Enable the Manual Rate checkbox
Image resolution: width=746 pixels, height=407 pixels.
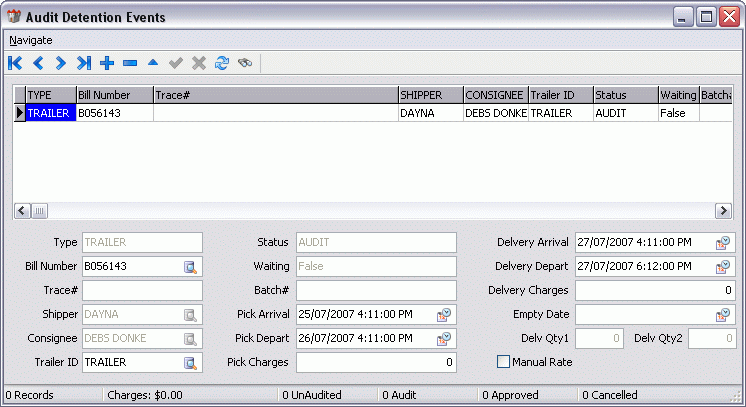pyautogui.click(x=503, y=361)
